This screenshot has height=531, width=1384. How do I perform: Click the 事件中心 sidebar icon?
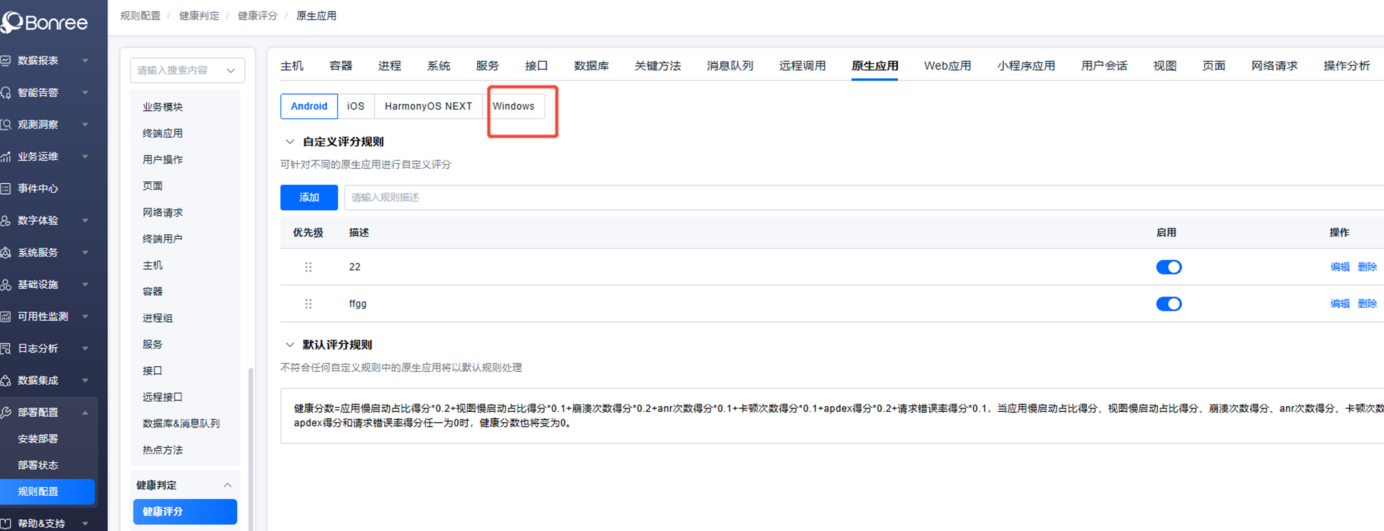pyautogui.click(x=6, y=189)
